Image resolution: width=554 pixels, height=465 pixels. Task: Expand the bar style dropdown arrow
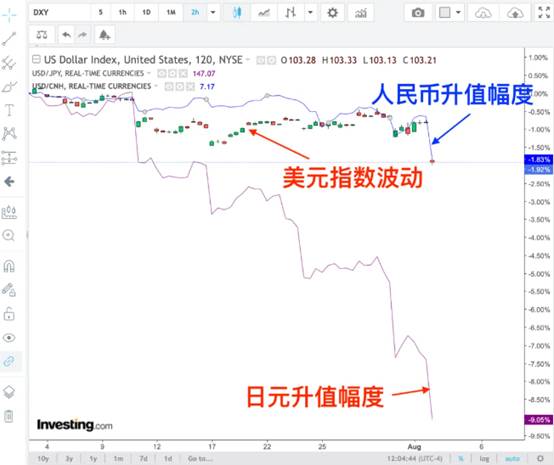pos(310,13)
